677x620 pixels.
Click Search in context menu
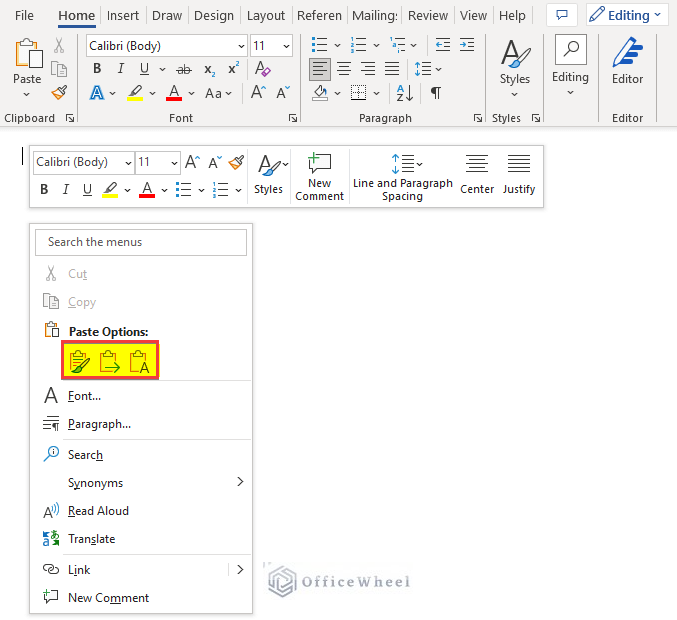coord(141,455)
